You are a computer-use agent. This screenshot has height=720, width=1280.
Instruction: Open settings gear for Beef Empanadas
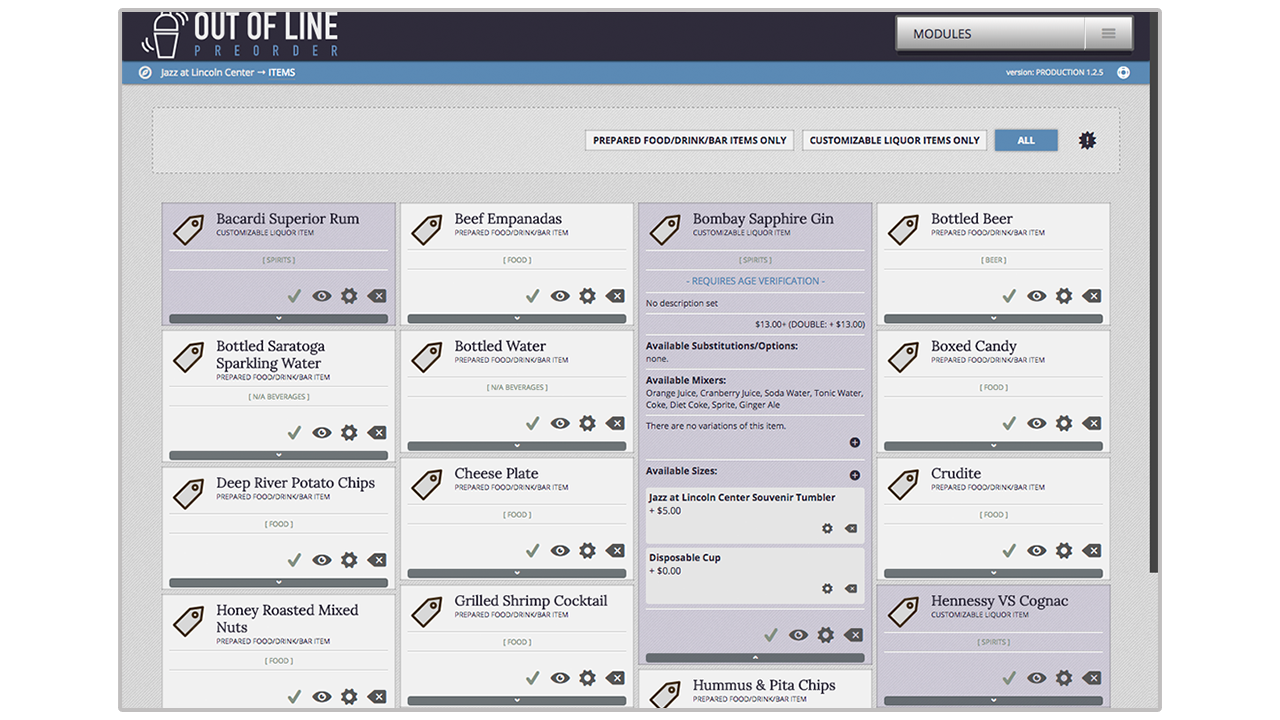587,296
